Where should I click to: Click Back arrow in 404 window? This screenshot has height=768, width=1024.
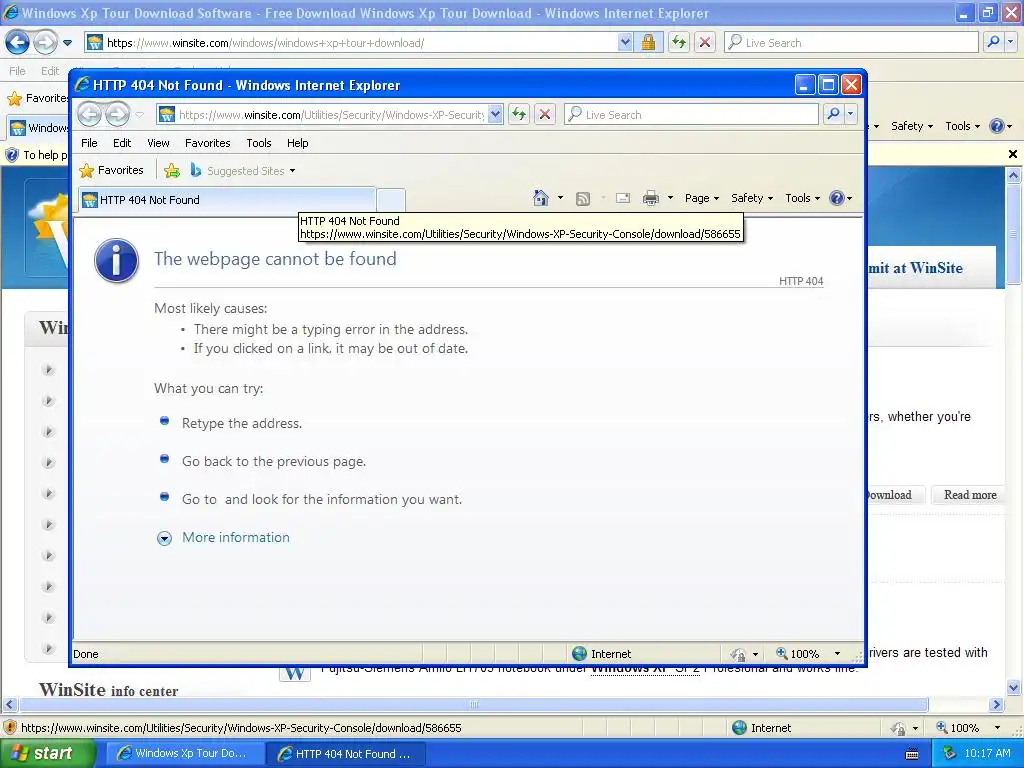pos(89,114)
